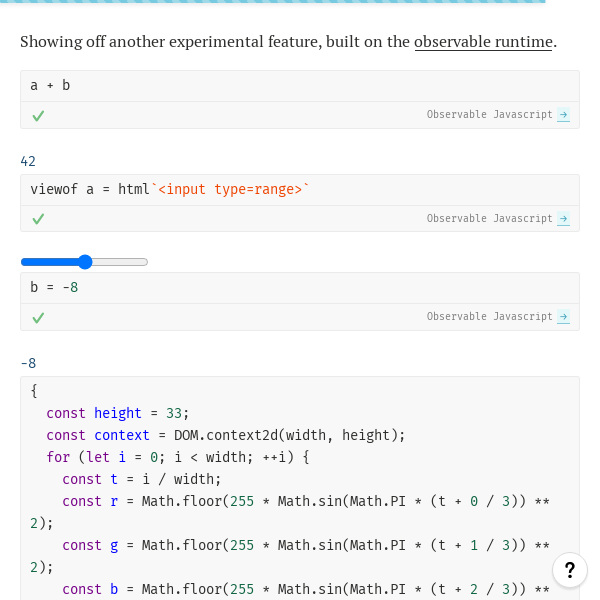Click the blue slider thumb handle
This screenshot has height=600, width=600.
tap(85, 262)
